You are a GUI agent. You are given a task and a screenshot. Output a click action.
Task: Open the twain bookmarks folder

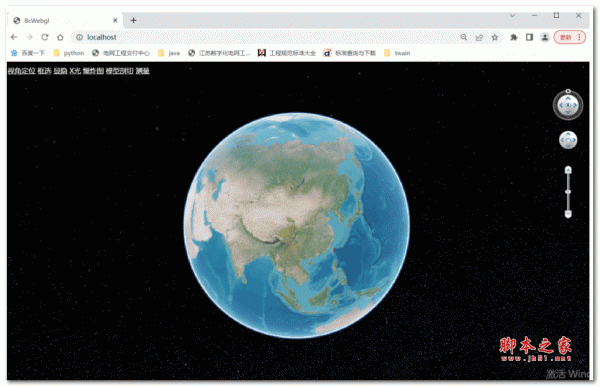[x=397, y=53]
